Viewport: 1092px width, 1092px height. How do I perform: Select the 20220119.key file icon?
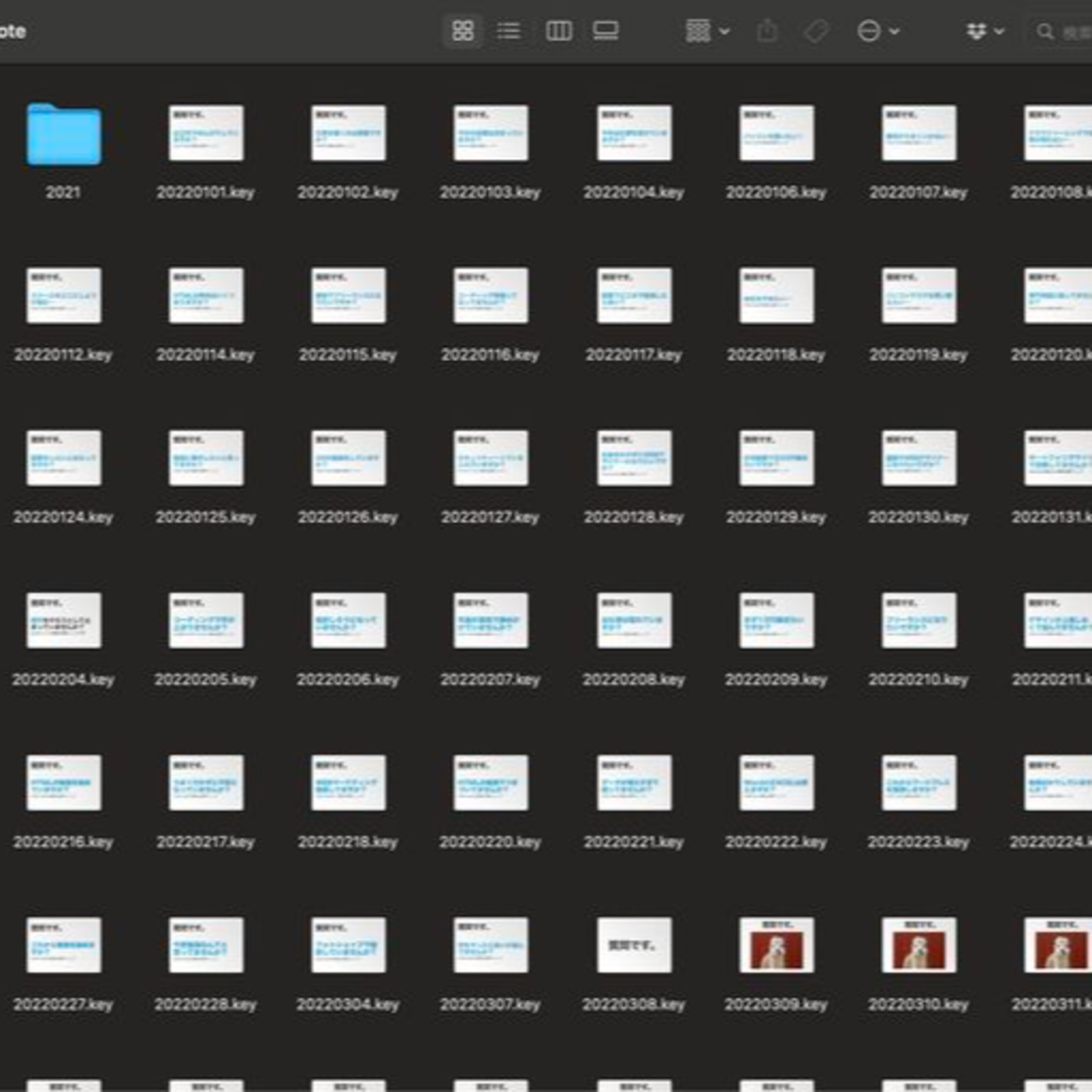(919, 296)
